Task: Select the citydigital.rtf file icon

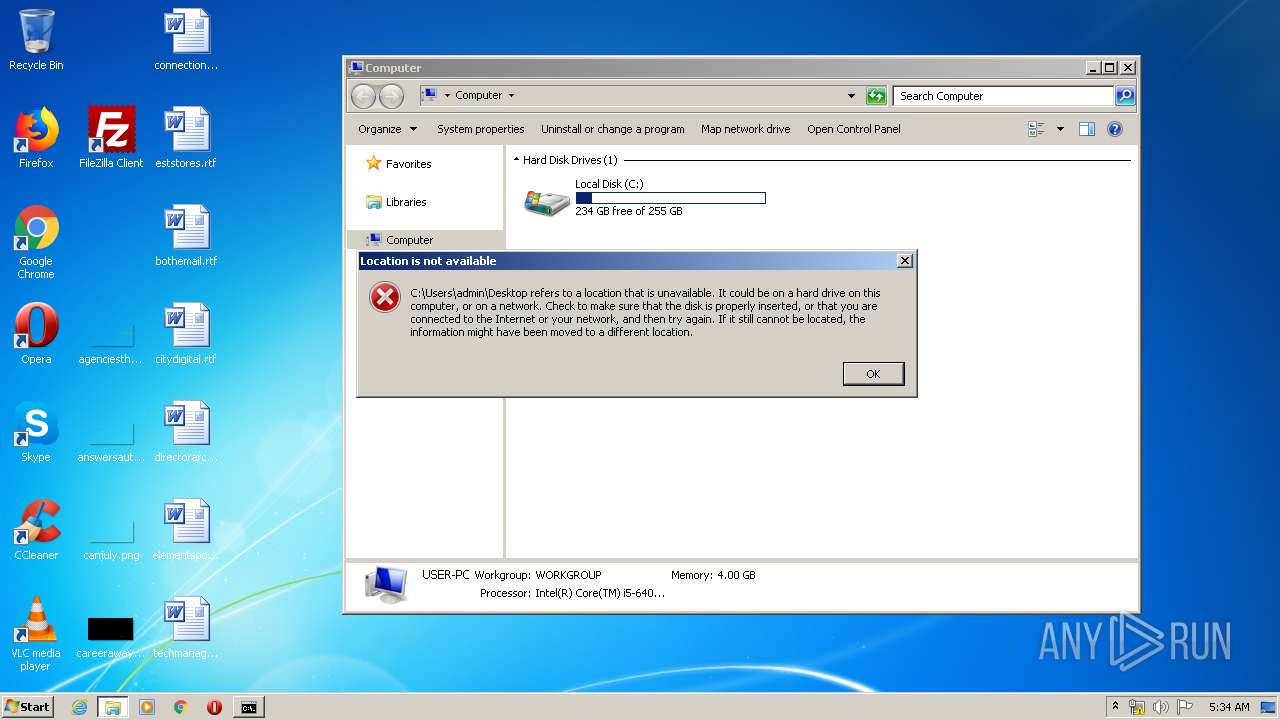Action: coord(187,334)
